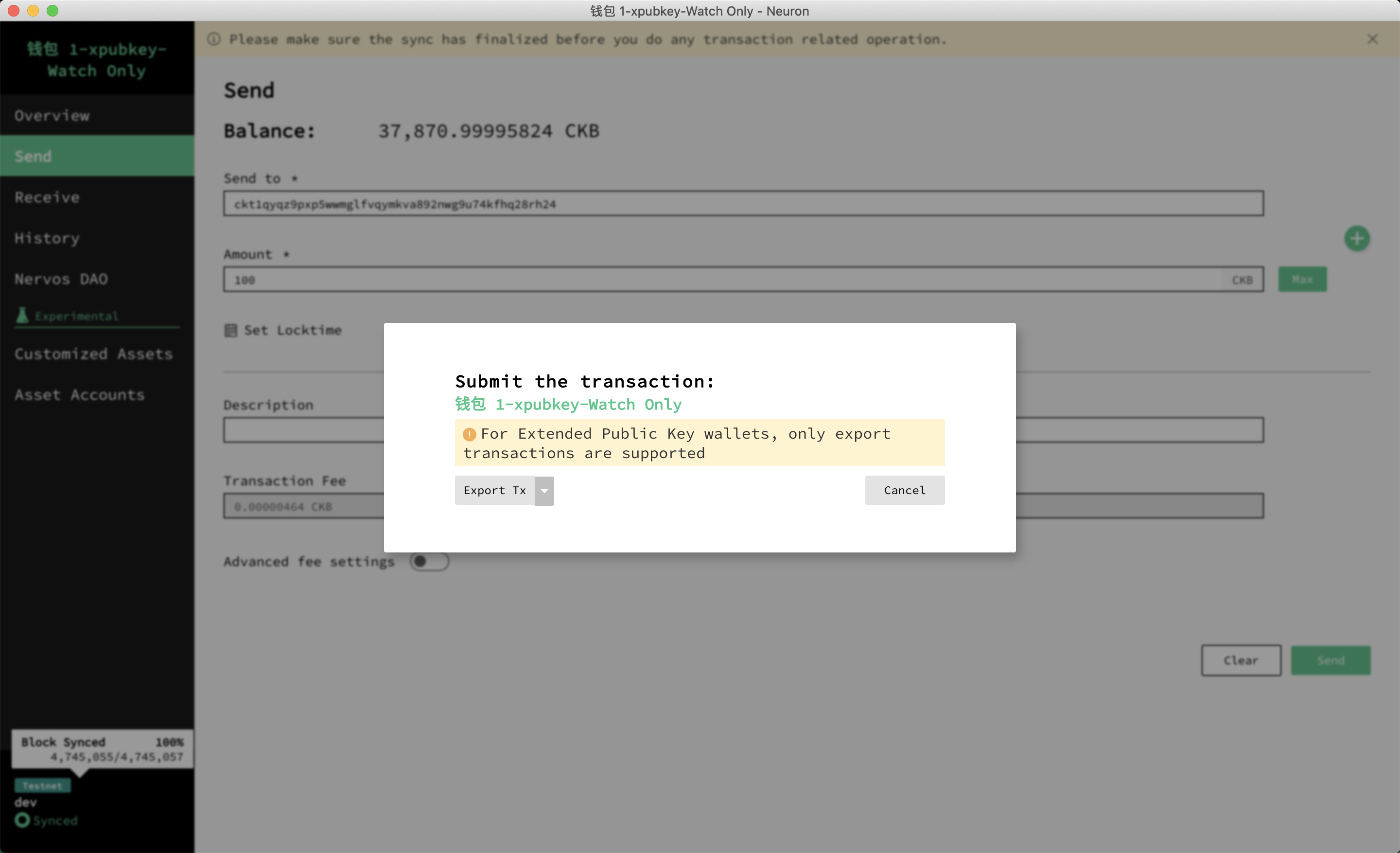
Task: Click the green Send button
Action: coord(1330,660)
